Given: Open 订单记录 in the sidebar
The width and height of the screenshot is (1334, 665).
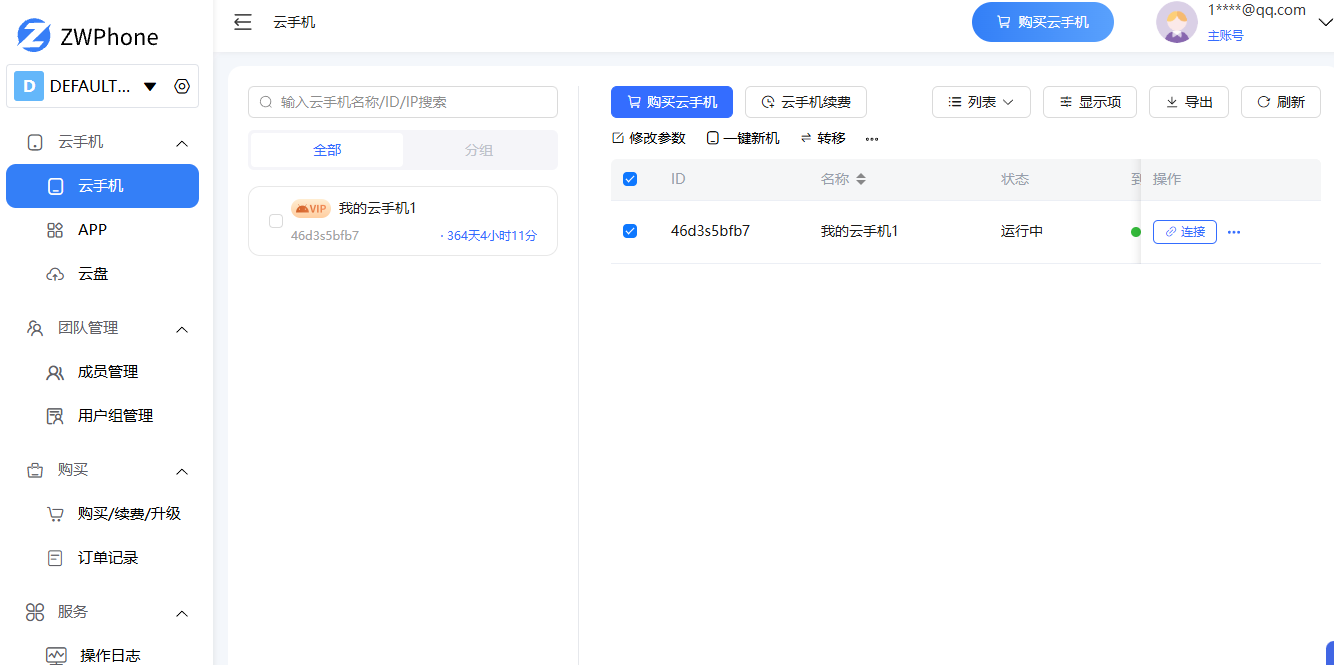Looking at the screenshot, I should 108,558.
